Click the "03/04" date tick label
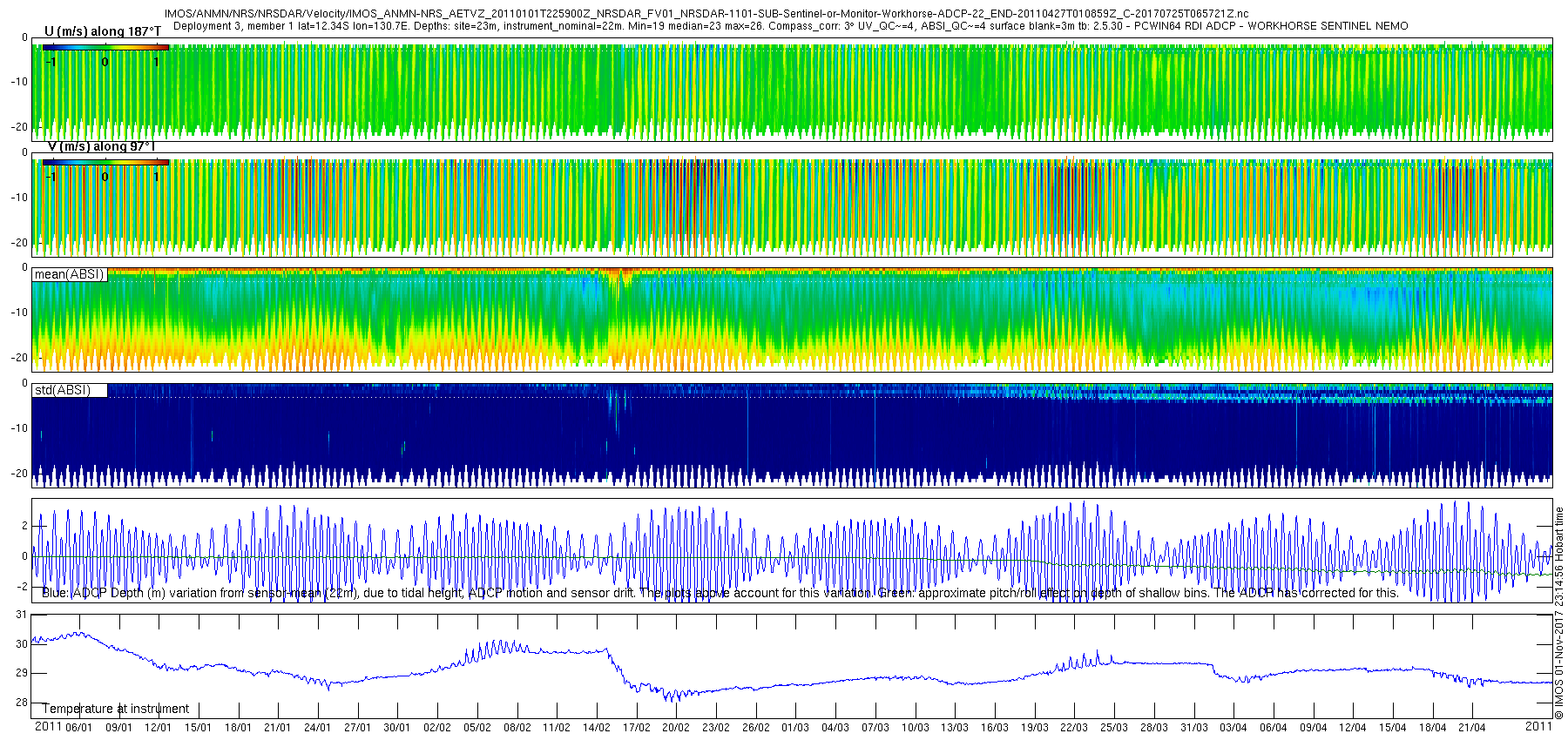 [1233, 728]
